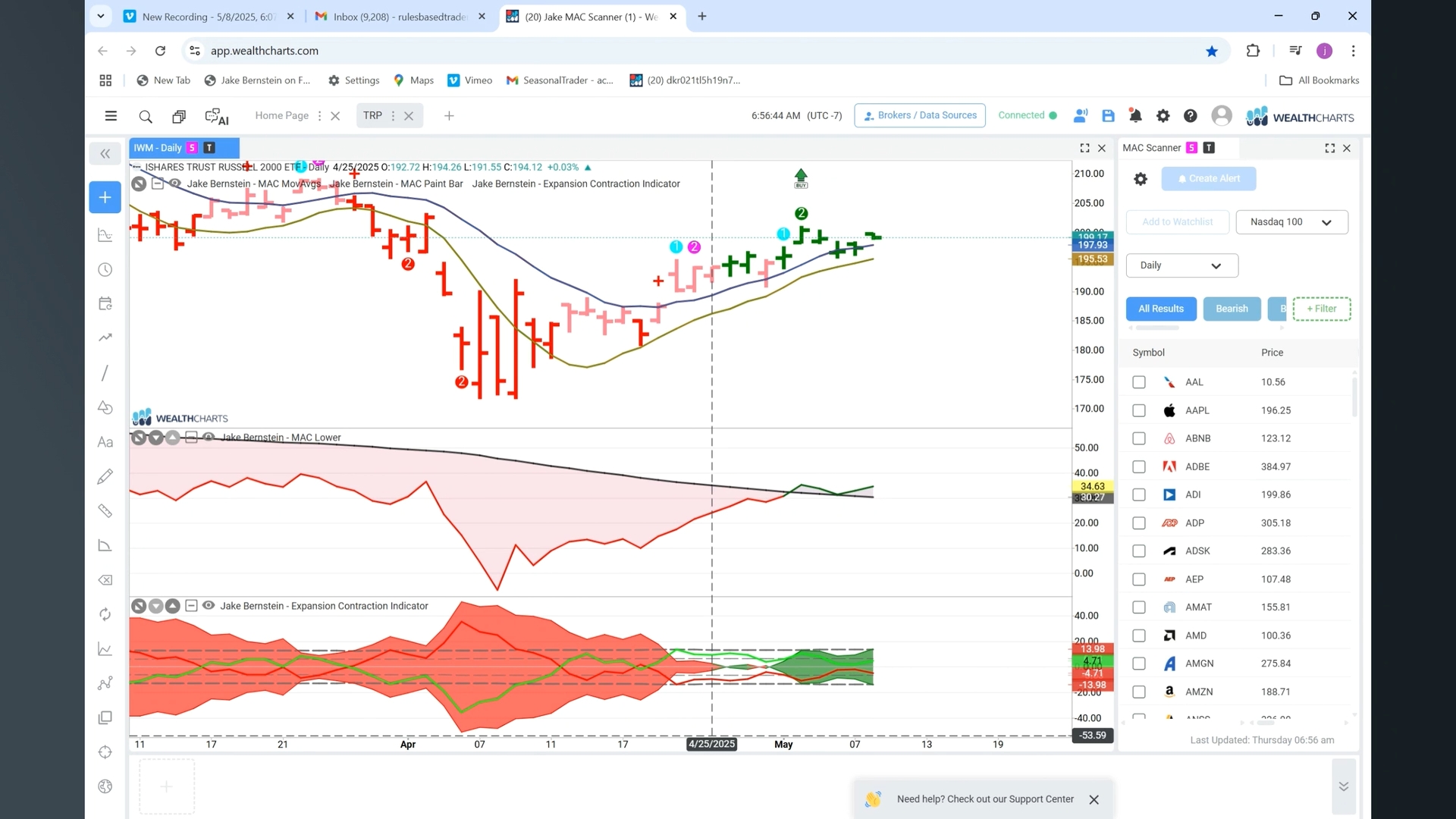Screen dimensions: 1456x819
Task: Add a new workspace tab with plus
Action: [x=449, y=116]
